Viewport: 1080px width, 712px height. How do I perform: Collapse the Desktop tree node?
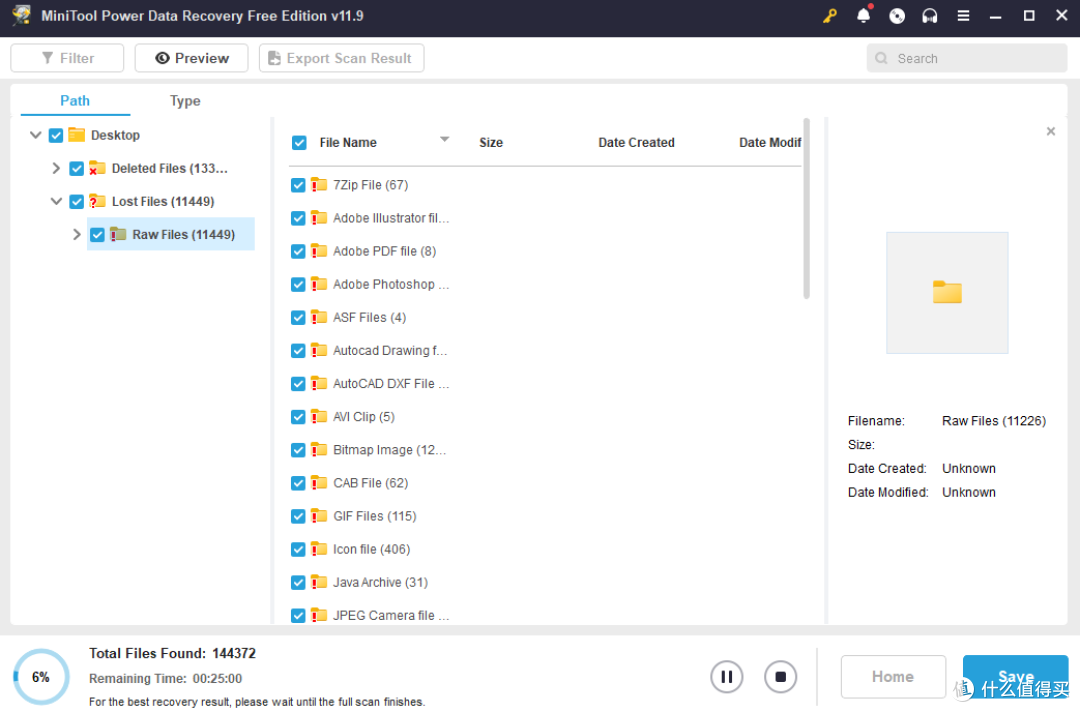36,135
